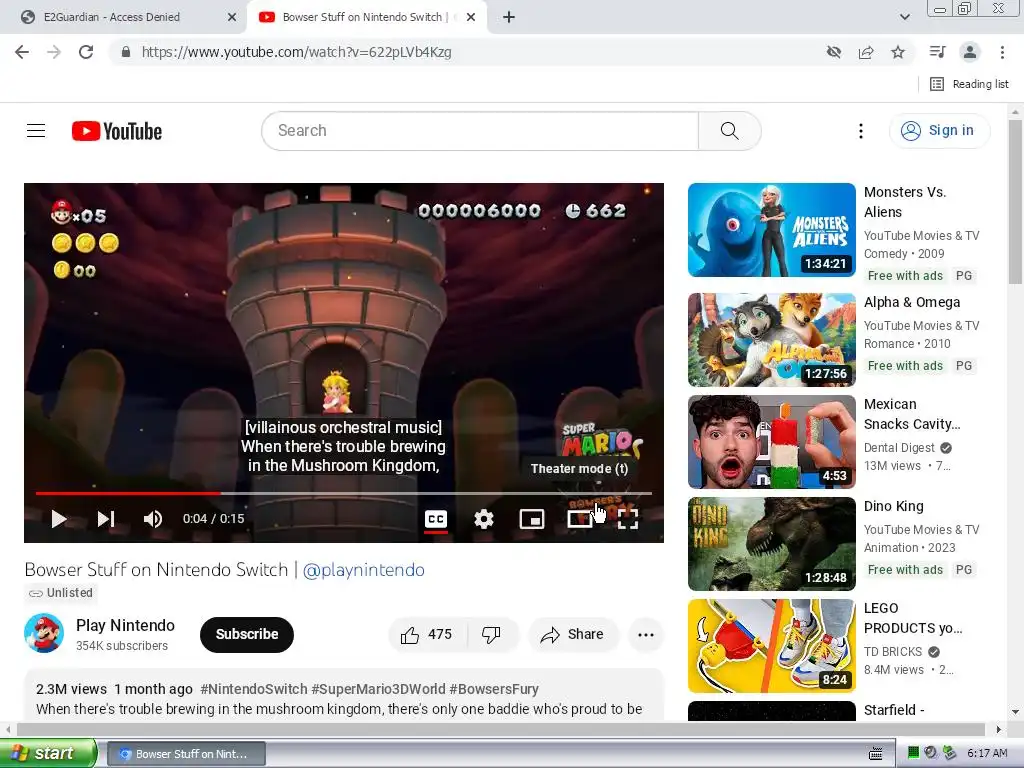Go forward in browser history

[x=54, y=52]
